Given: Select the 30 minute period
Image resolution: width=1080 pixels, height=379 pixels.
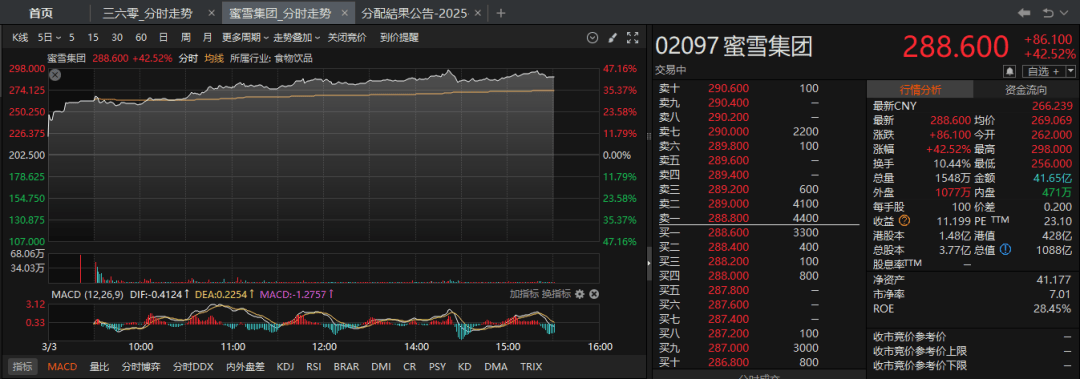Looking at the screenshot, I should (117, 38).
